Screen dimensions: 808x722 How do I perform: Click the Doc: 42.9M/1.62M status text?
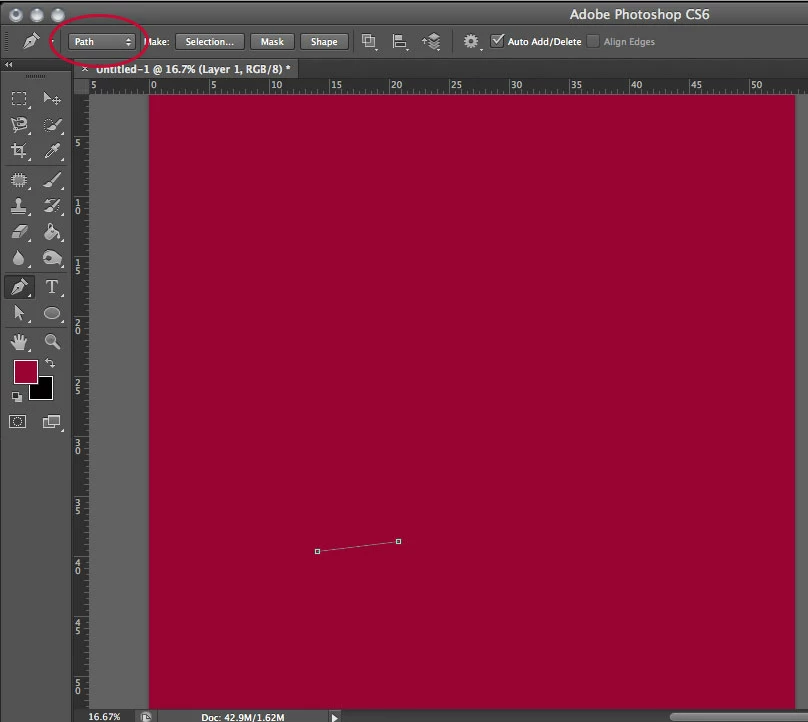[x=243, y=717]
